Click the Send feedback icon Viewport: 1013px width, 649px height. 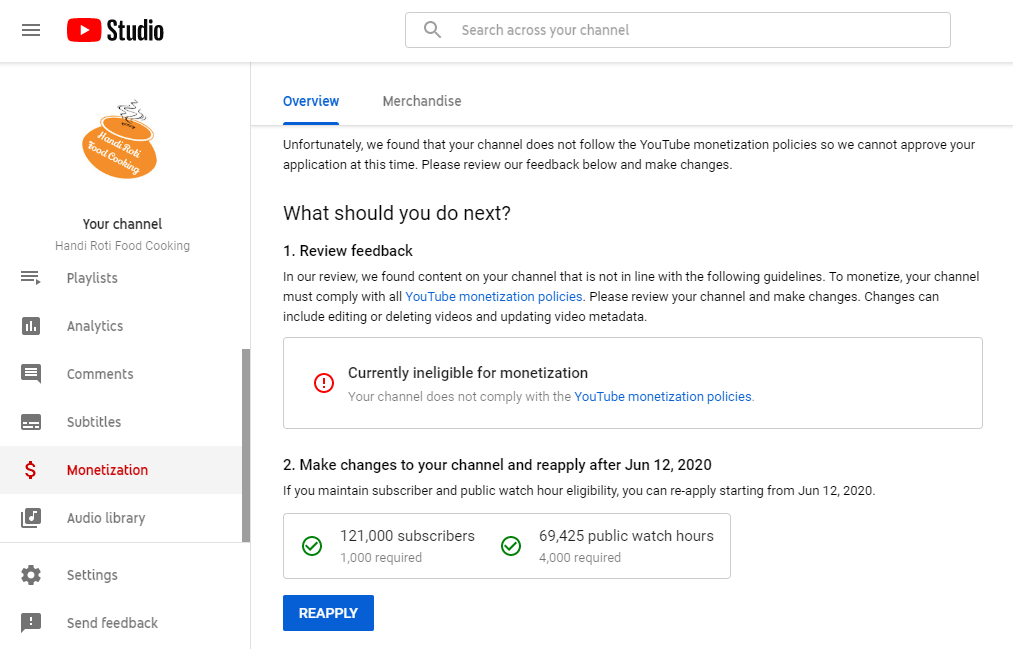pos(31,623)
